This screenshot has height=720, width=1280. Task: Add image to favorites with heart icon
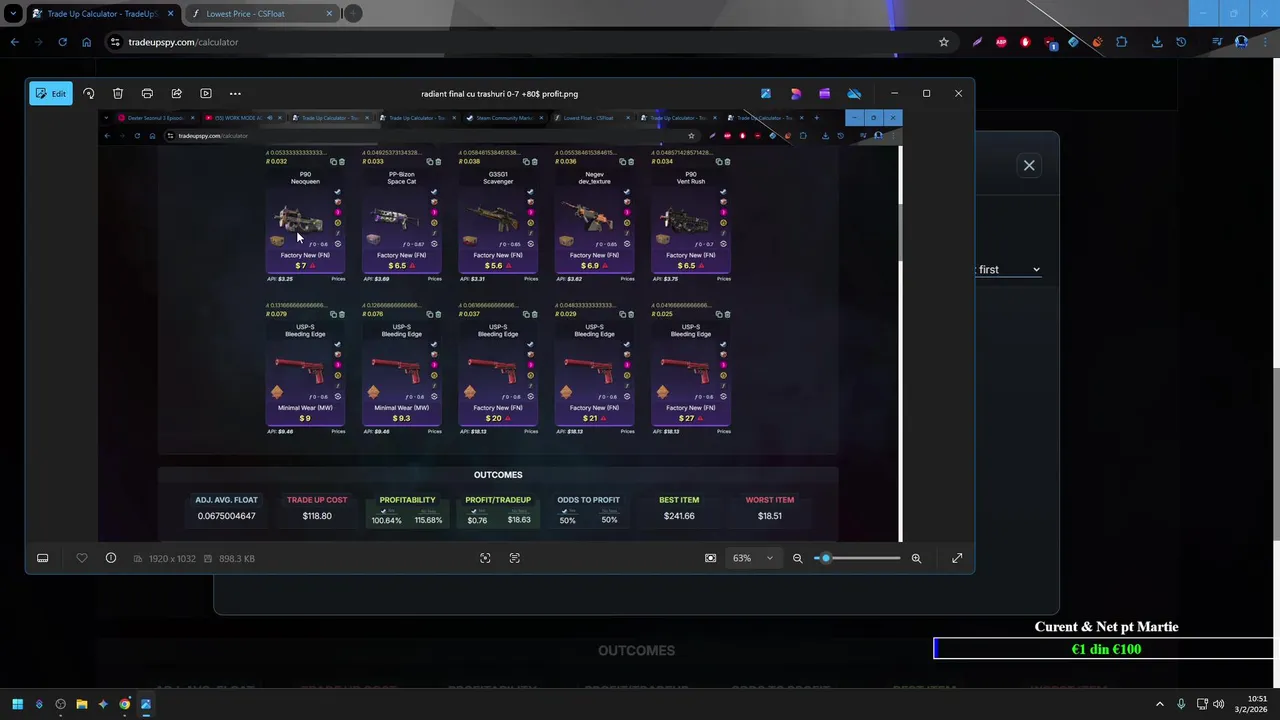coord(82,558)
